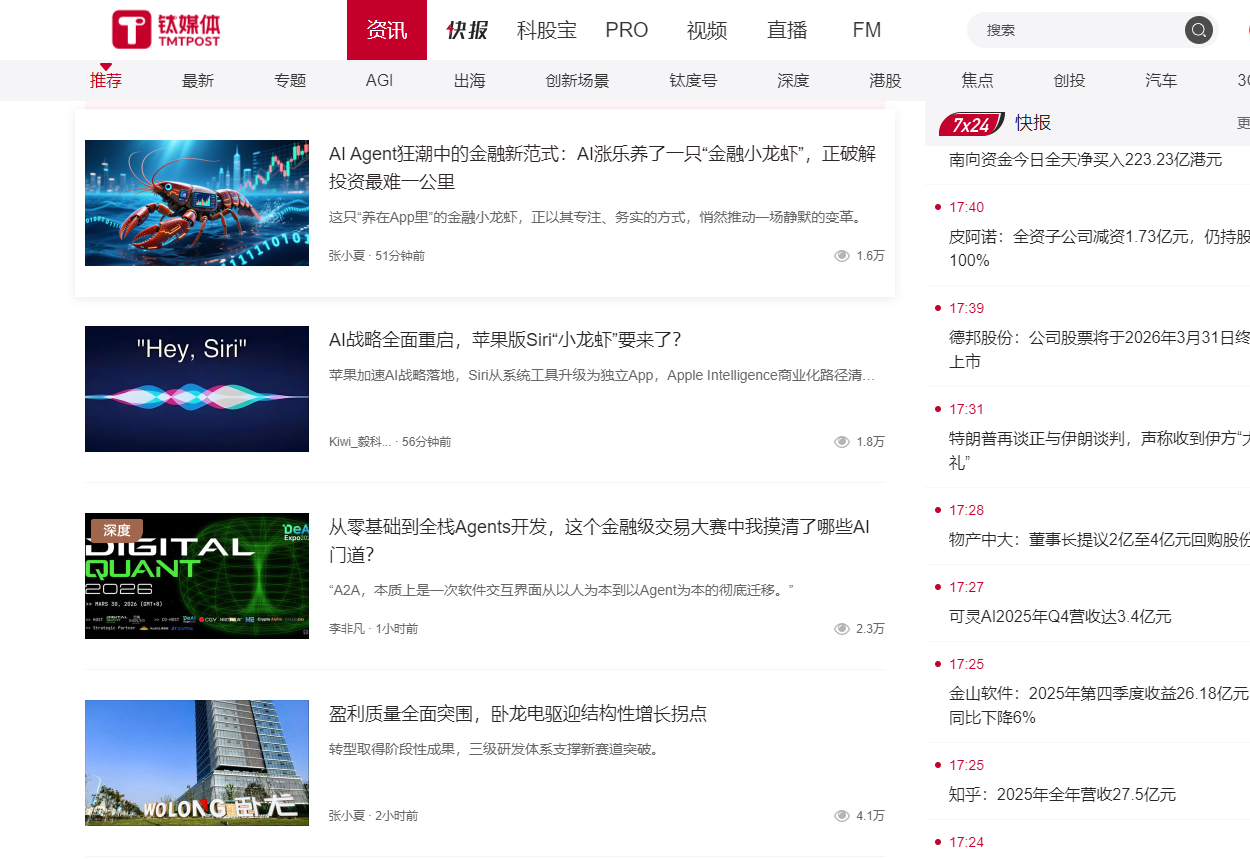The height and width of the screenshot is (859, 1250).
Task: Switch to the 快报 navigation tab
Action: [x=467, y=30]
